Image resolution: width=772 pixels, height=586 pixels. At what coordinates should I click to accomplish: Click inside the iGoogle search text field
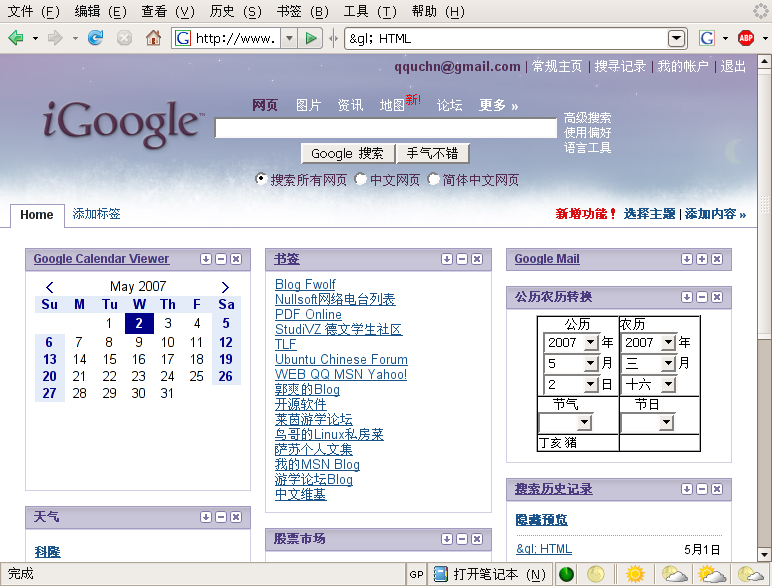click(386, 128)
